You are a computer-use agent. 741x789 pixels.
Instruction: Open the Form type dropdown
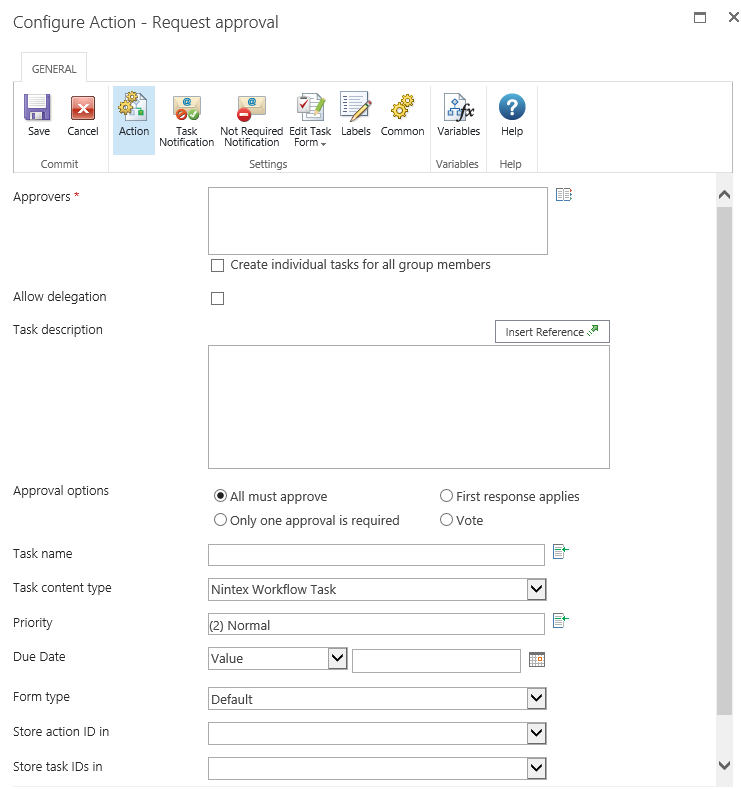click(x=536, y=699)
